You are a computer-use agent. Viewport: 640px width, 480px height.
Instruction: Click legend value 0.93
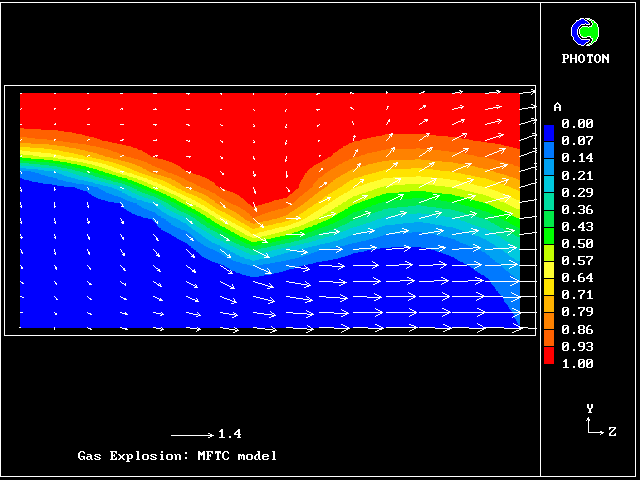(x=578, y=346)
